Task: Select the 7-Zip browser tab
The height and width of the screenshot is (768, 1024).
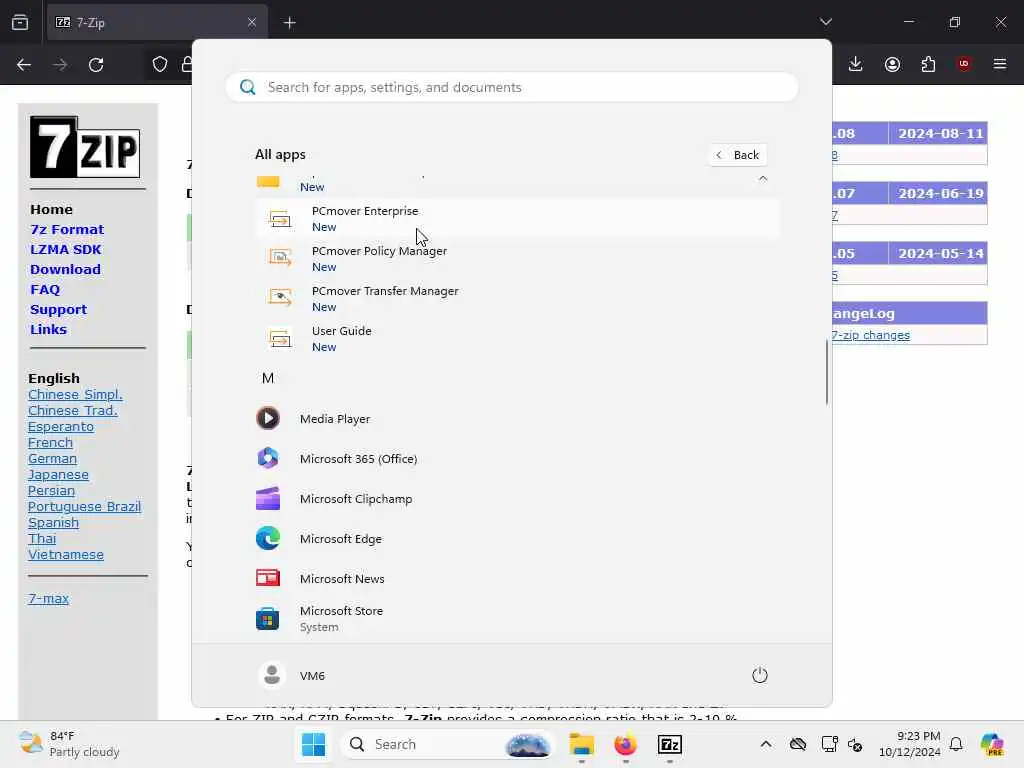Action: 157,22
